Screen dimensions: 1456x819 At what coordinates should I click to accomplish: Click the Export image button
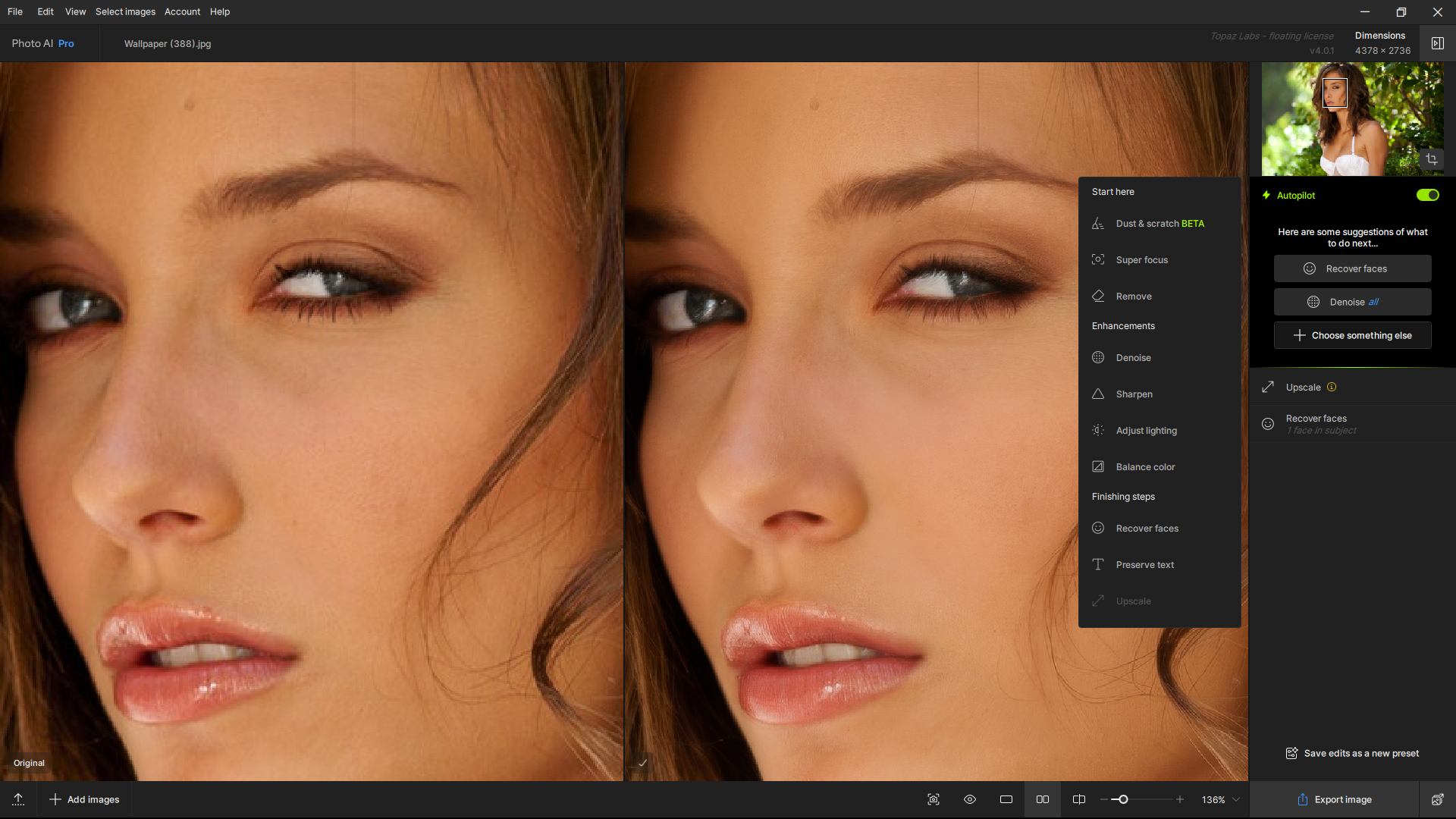[1335, 799]
